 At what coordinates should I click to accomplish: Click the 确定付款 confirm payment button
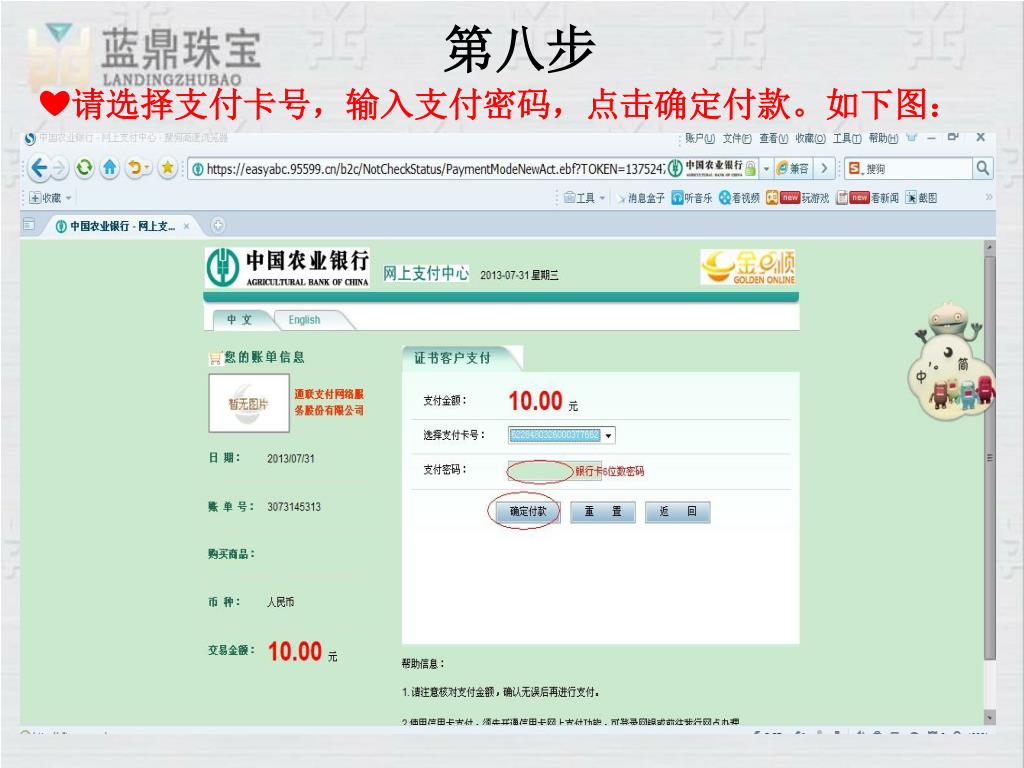coord(528,511)
